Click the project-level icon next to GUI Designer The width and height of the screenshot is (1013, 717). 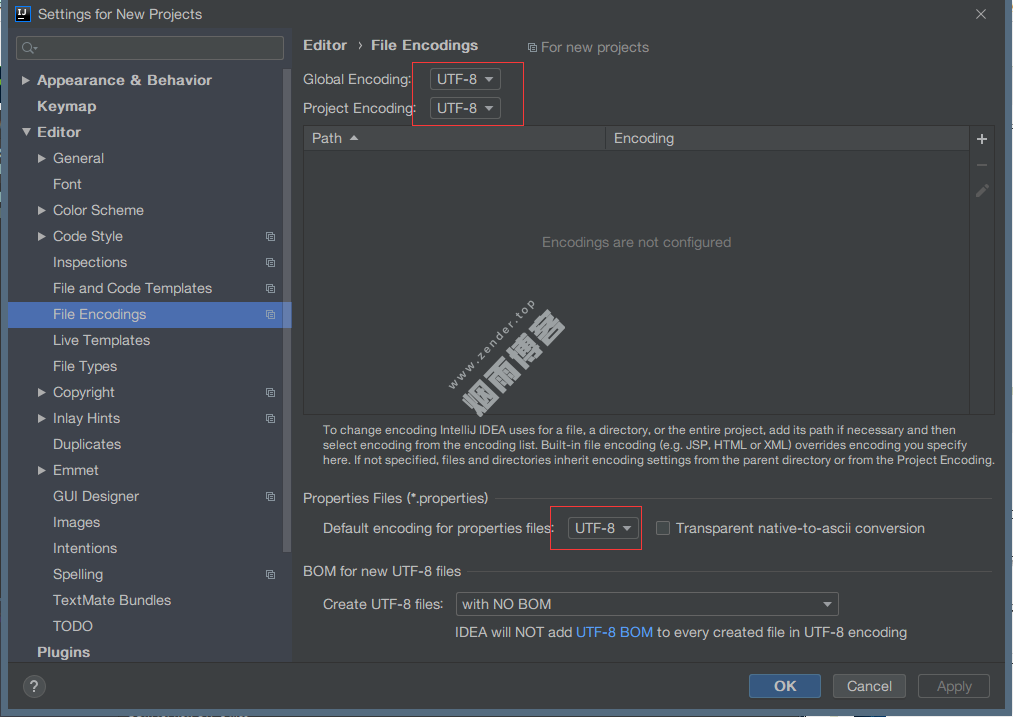coord(270,497)
